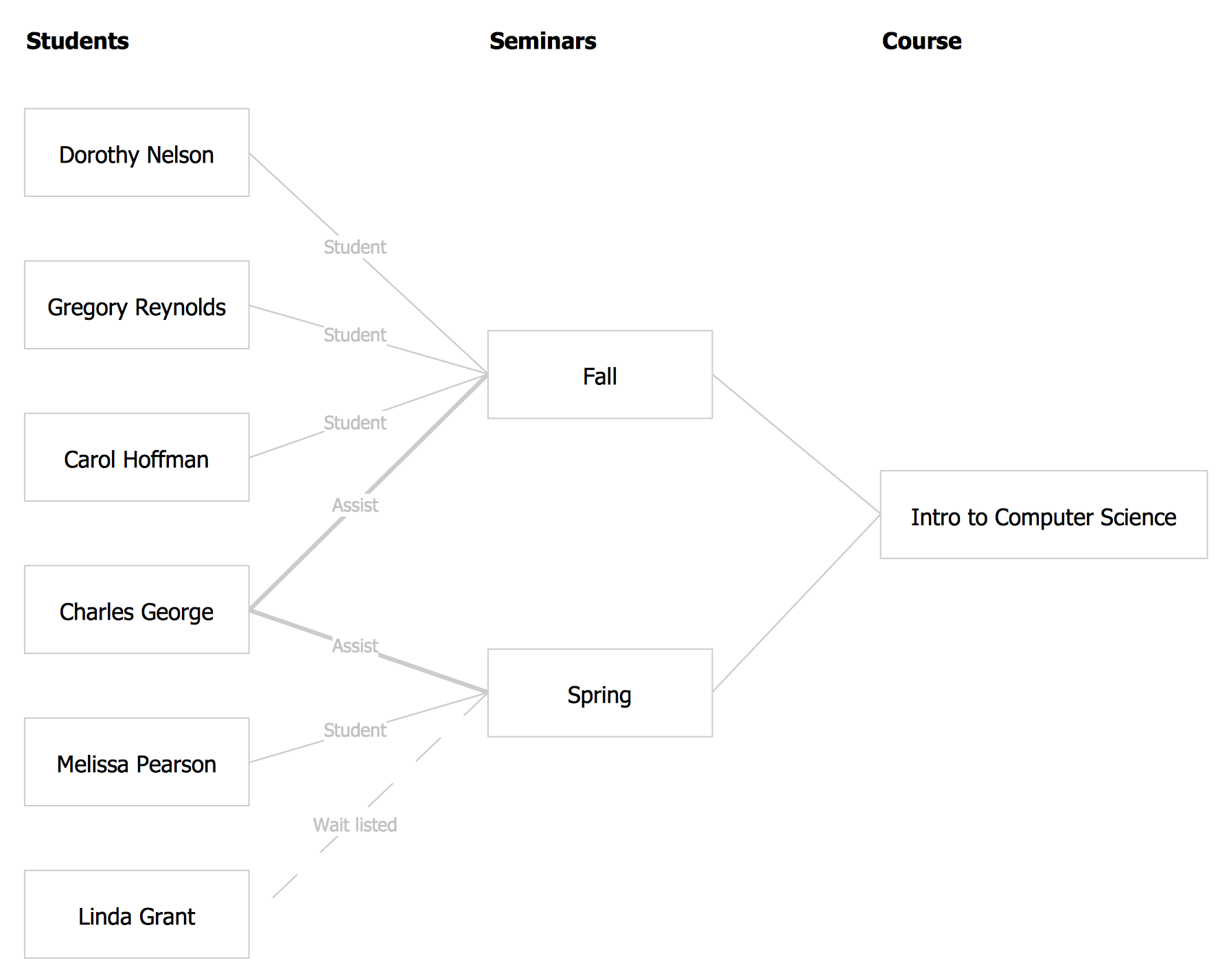Select the Wait listed edge label
Screen dimensions: 1229x980
coord(355,825)
